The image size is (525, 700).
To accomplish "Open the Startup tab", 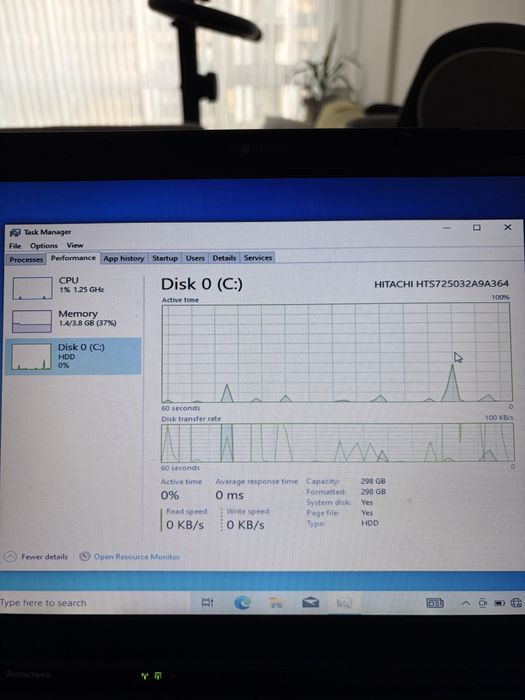I will [165, 258].
